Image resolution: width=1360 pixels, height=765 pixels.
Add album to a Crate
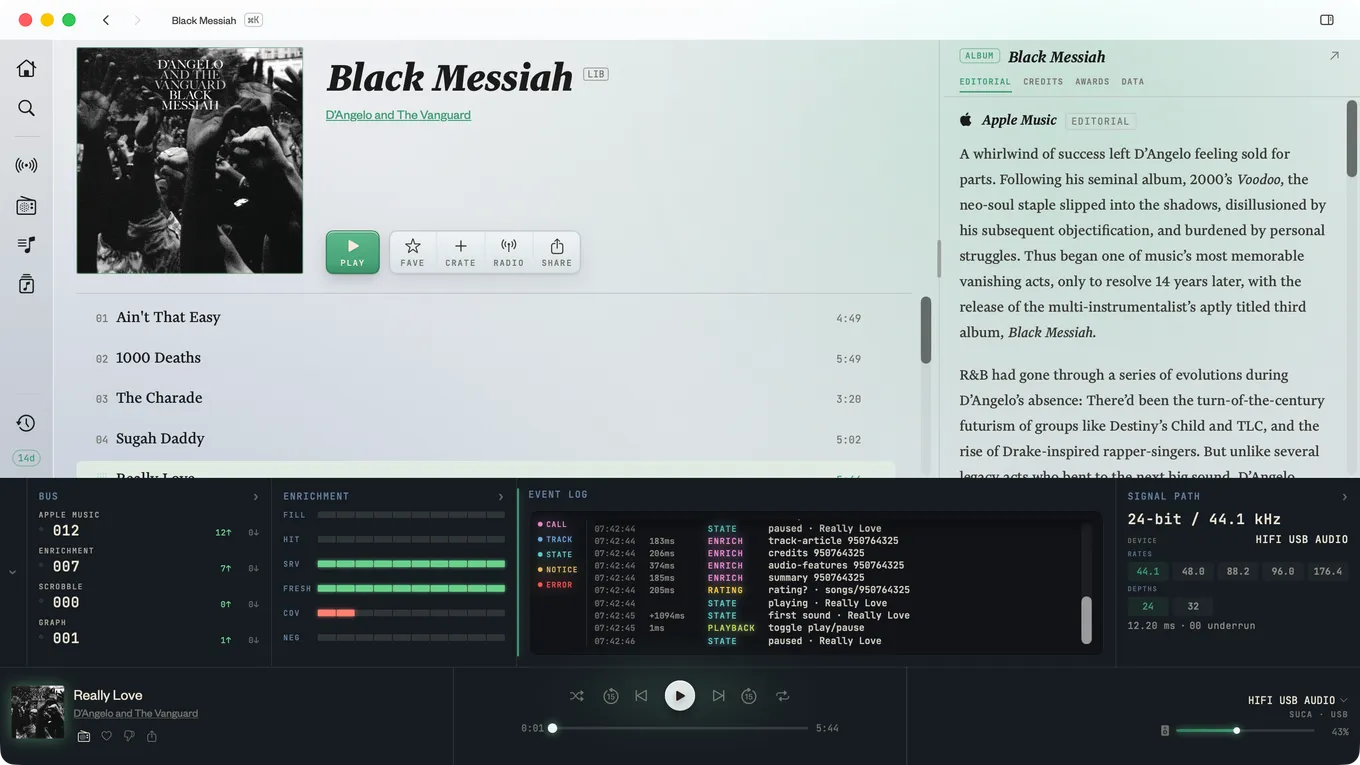pyautogui.click(x=460, y=252)
